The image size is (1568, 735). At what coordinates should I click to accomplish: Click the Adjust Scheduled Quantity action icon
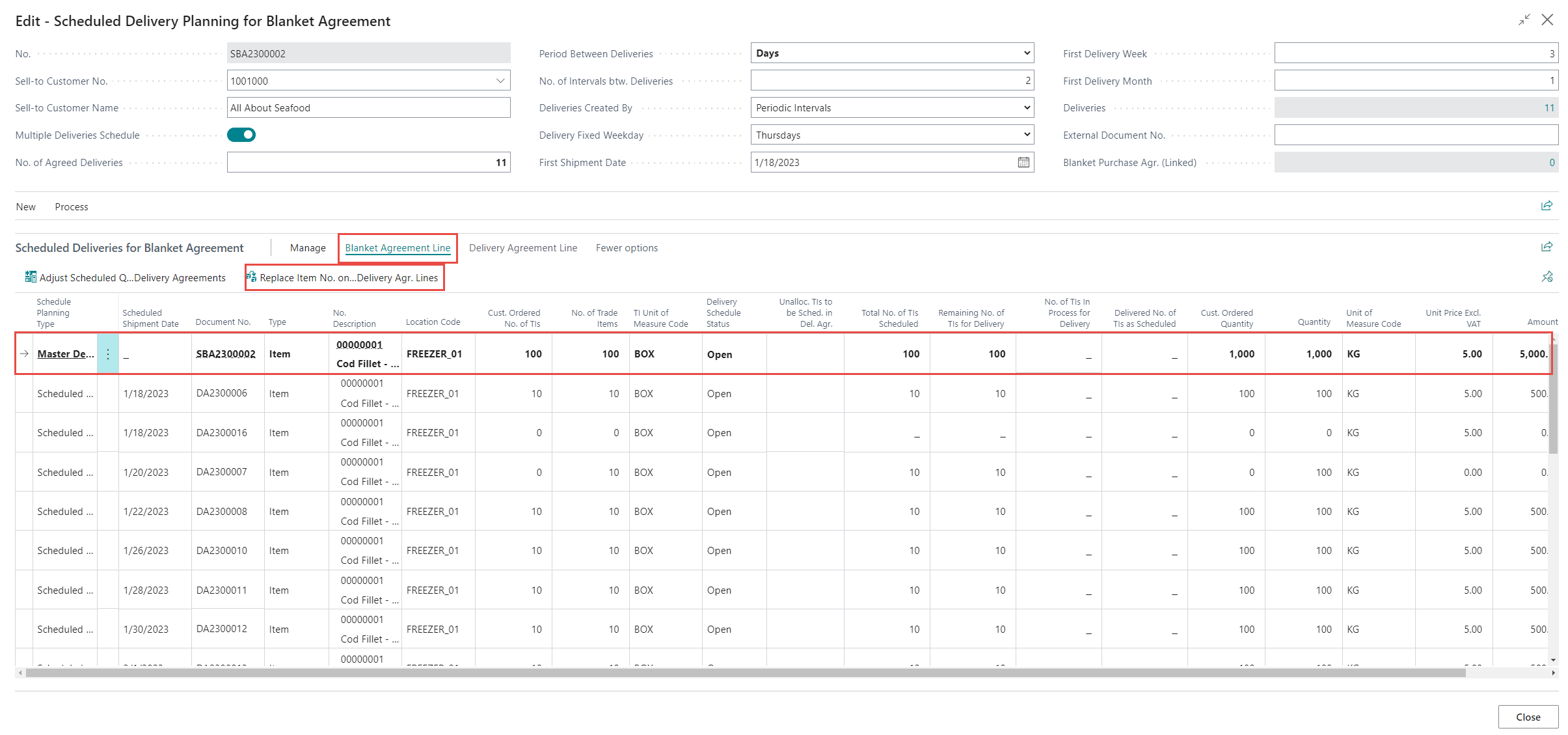(30, 277)
